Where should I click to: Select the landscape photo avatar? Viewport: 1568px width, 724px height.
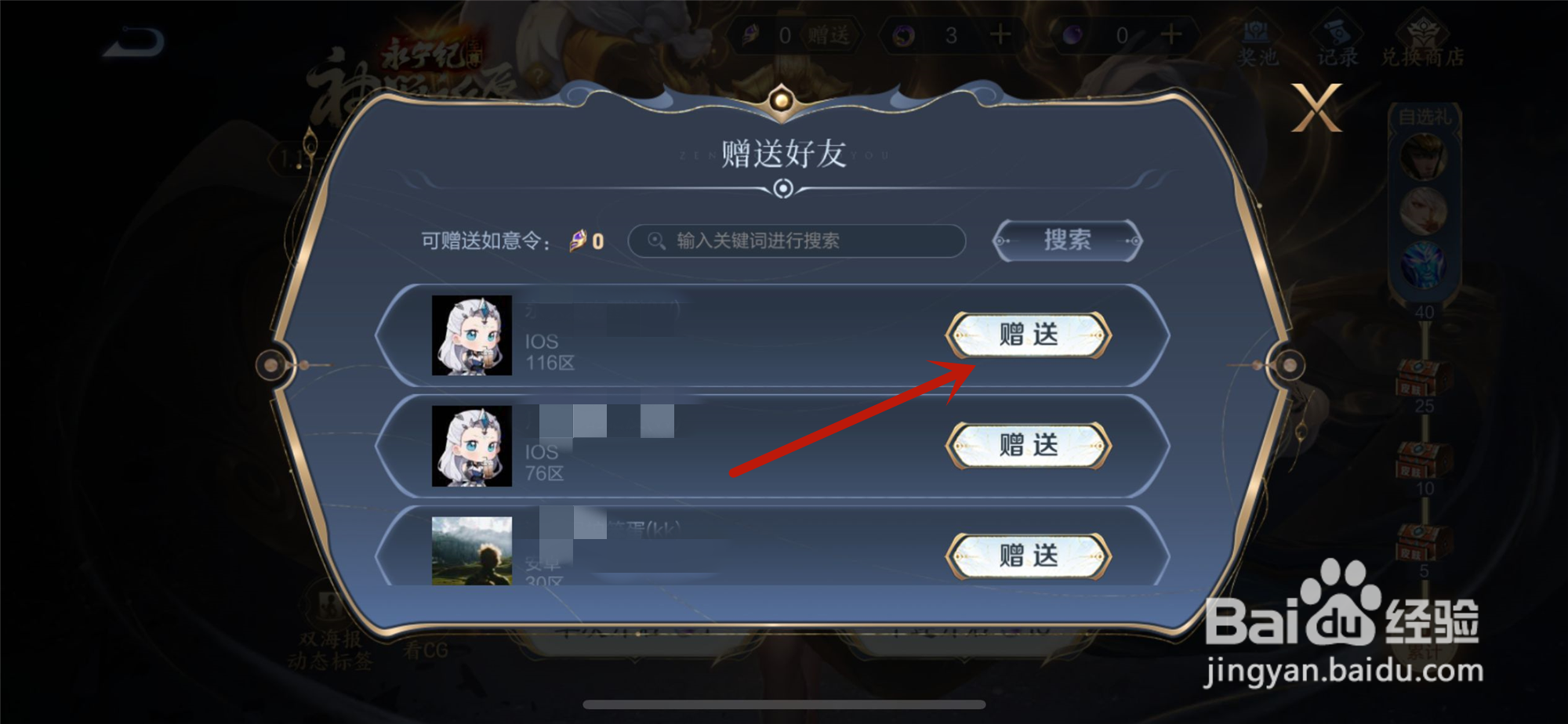[x=472, y=551]
